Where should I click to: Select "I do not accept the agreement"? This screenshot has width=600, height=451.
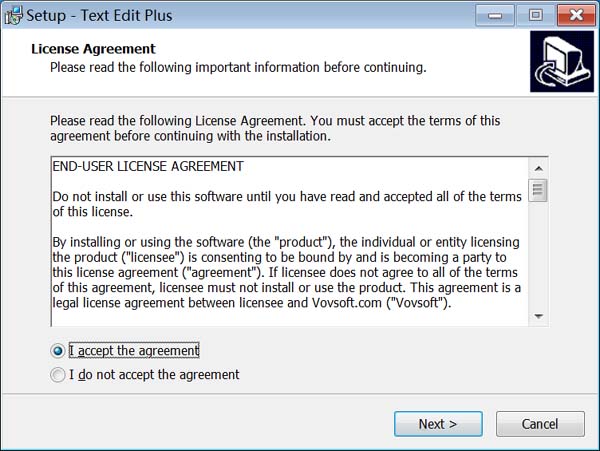(x=57, y=375)
